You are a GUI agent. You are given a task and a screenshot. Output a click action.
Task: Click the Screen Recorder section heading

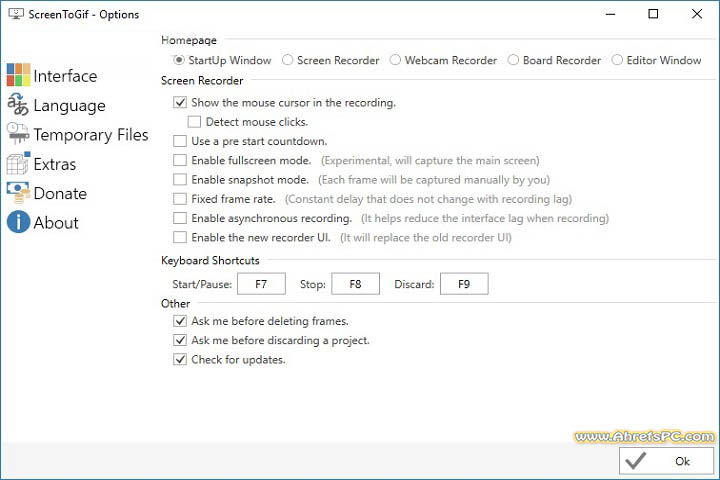[x=202, y=81]
